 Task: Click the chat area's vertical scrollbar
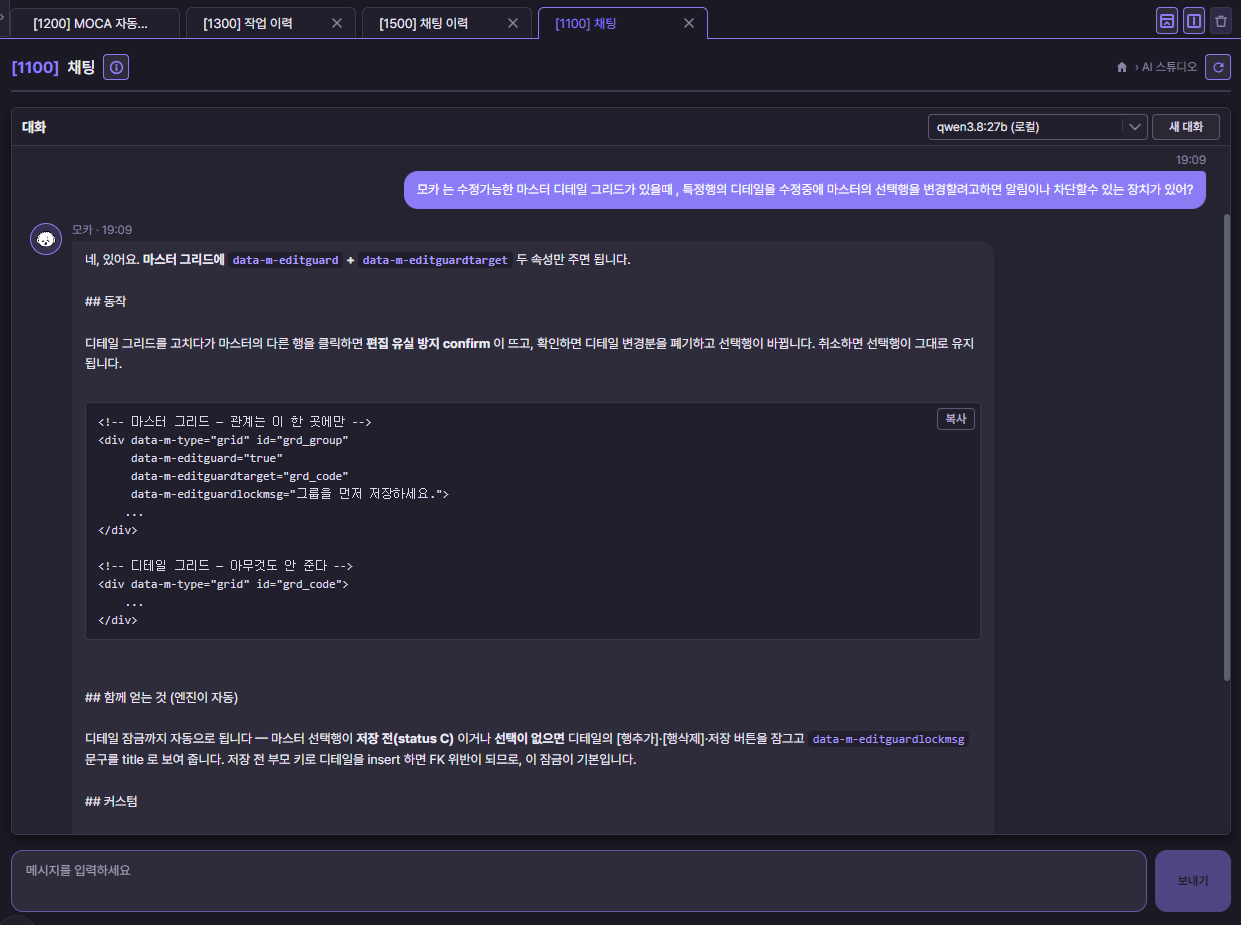click(x=1226, y=447)
